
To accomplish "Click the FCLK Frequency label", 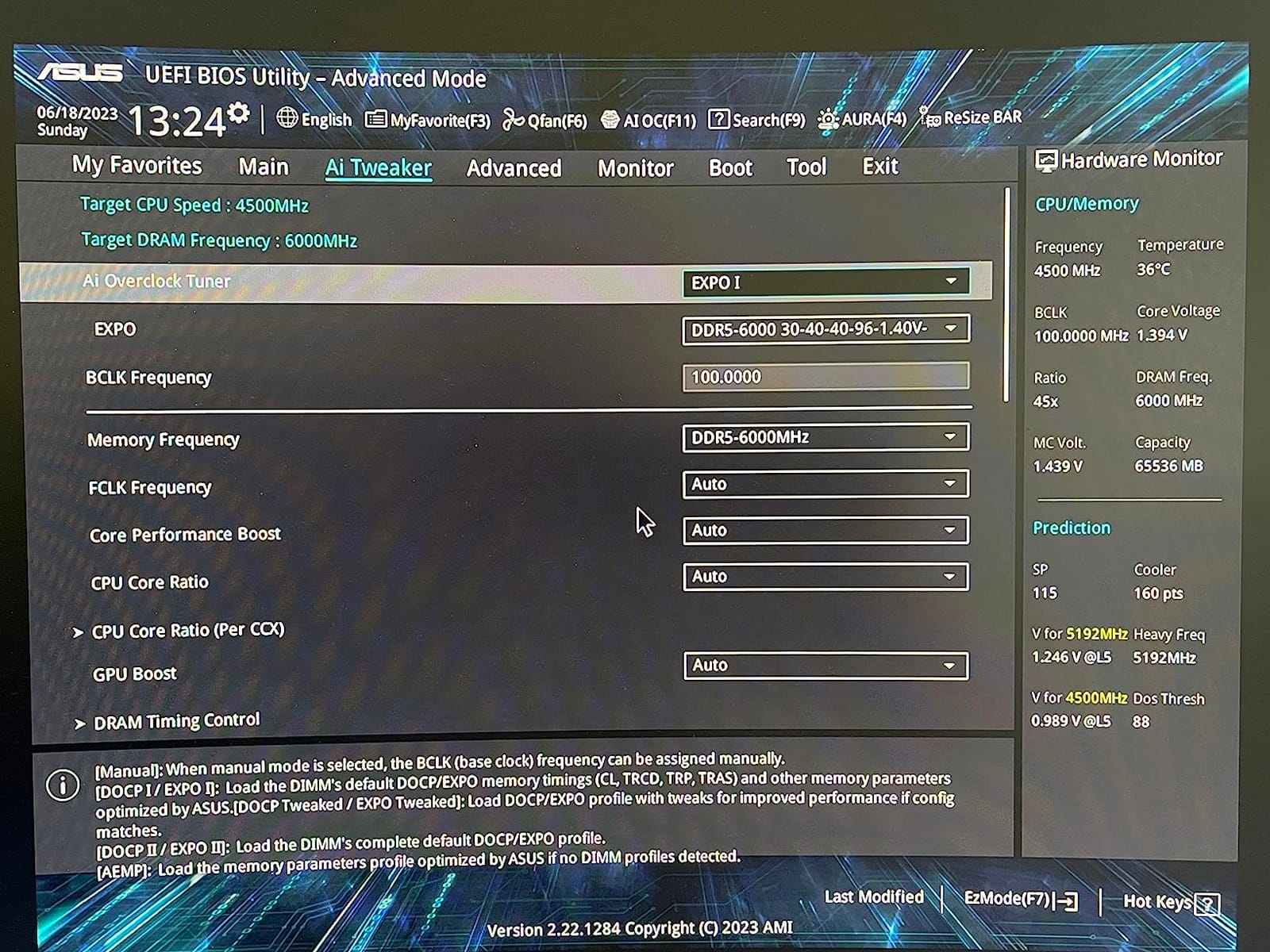I will point(150,487).
